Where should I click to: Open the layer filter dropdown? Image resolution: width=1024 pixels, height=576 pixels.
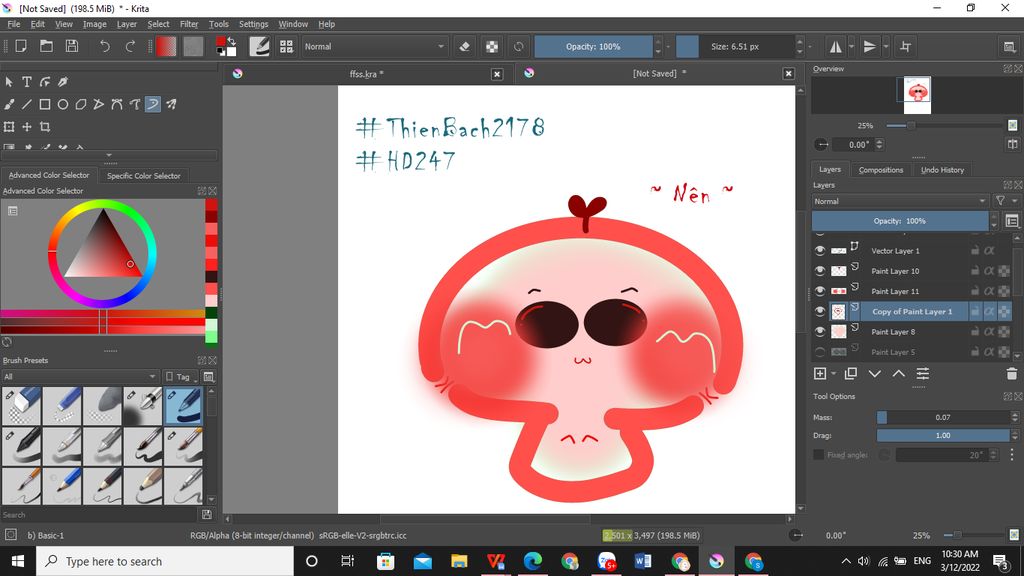coord(1005,201)
